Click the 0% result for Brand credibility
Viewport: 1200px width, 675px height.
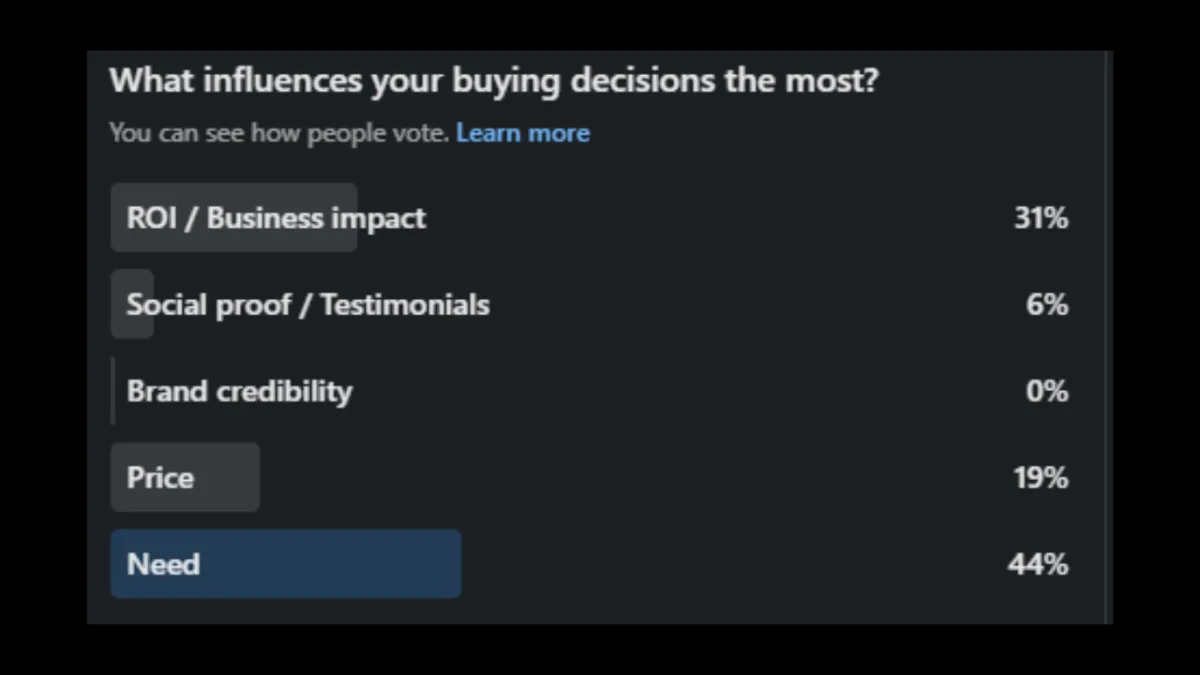[1047, 391]
